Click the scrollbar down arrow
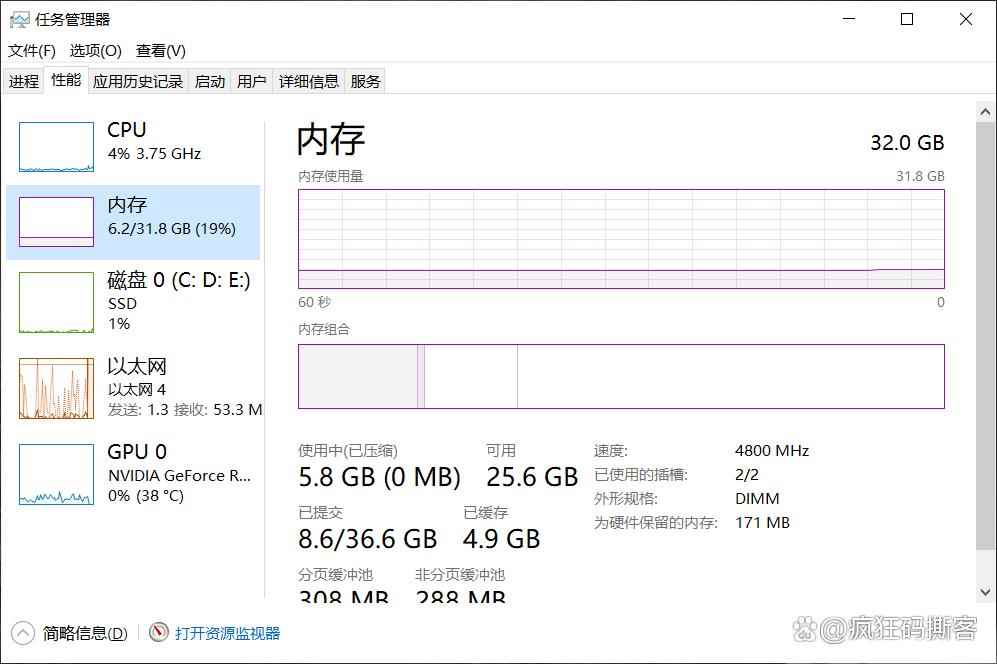 pyautogui.click(x=985, y=592)
